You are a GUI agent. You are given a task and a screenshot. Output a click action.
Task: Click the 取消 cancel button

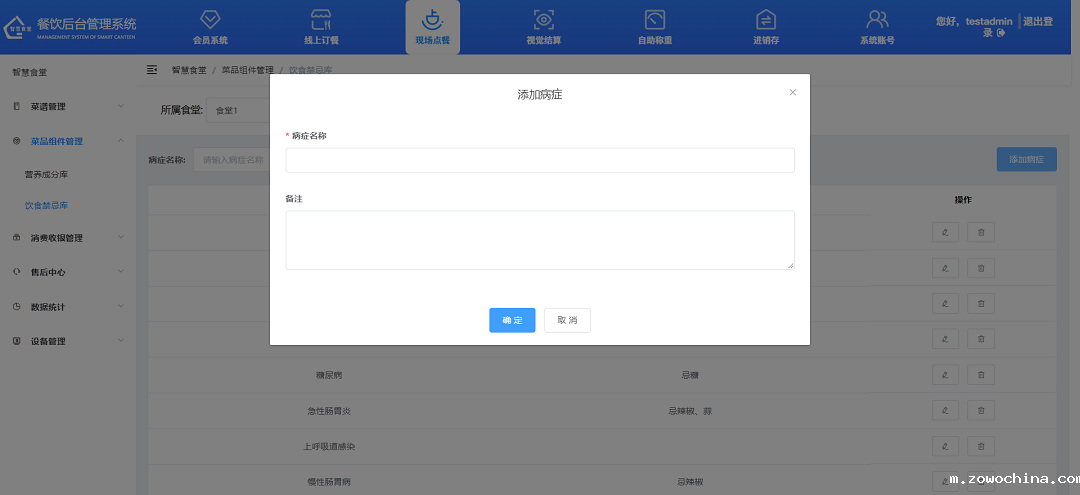click(567, 320)
